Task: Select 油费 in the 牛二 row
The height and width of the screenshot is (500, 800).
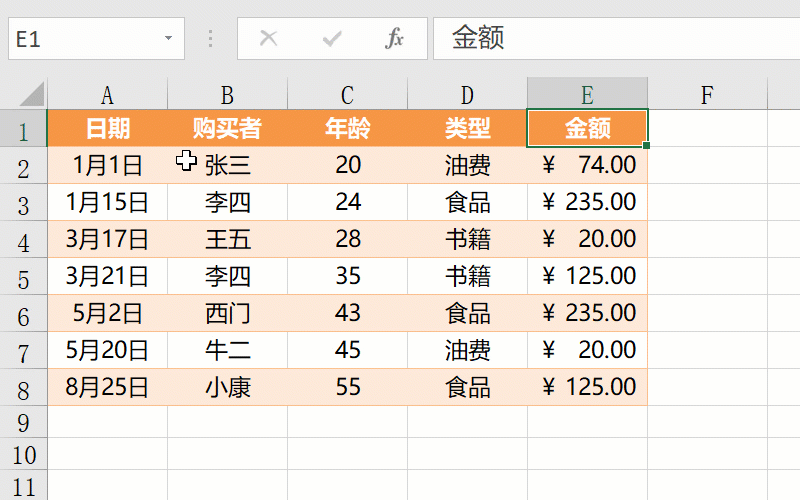Action: click(x=467, y=350)
